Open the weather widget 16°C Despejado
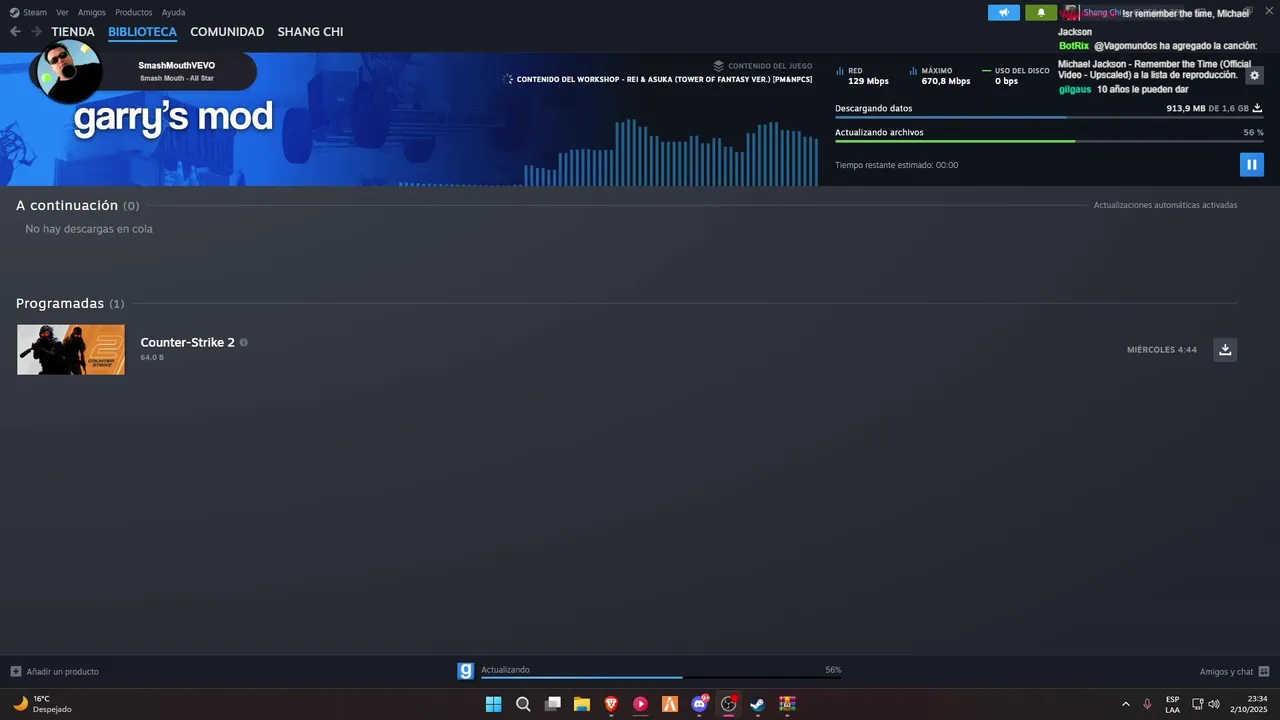Viewport: 1280px width, 720px height. 42,704
